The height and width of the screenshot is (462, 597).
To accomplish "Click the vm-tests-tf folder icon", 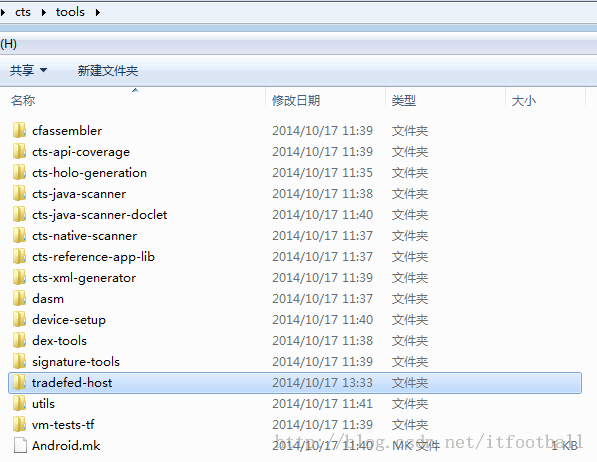I will [19, 424].
